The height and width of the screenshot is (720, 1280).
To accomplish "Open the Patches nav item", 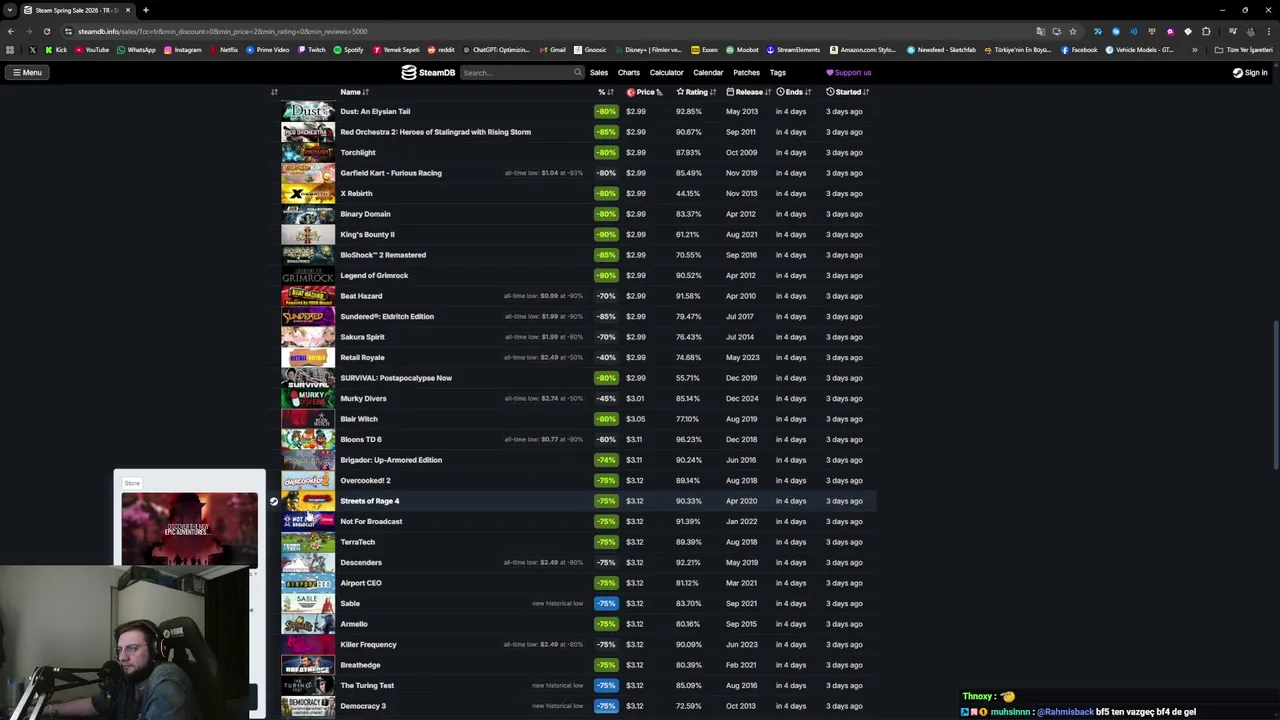I will (746, 72).
